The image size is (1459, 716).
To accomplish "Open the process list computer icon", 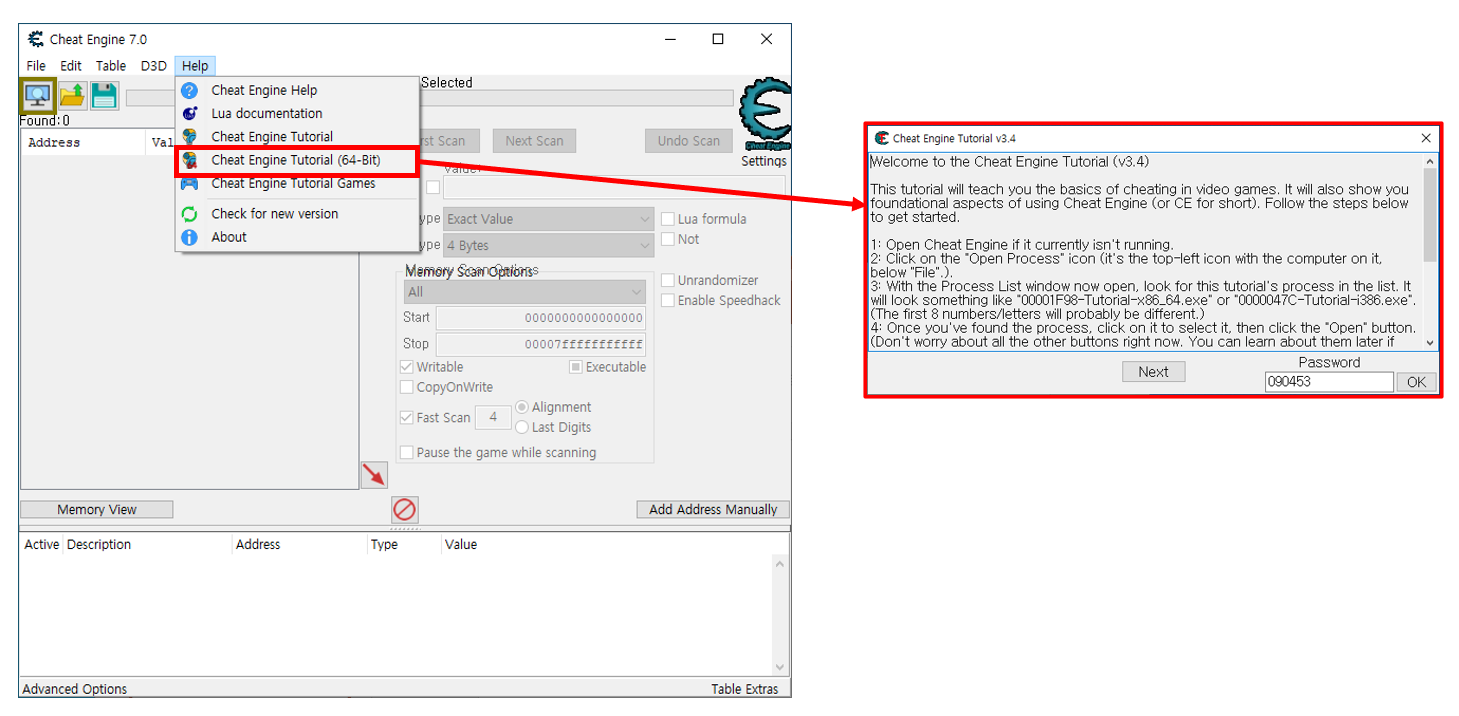I will coord(38,96).
